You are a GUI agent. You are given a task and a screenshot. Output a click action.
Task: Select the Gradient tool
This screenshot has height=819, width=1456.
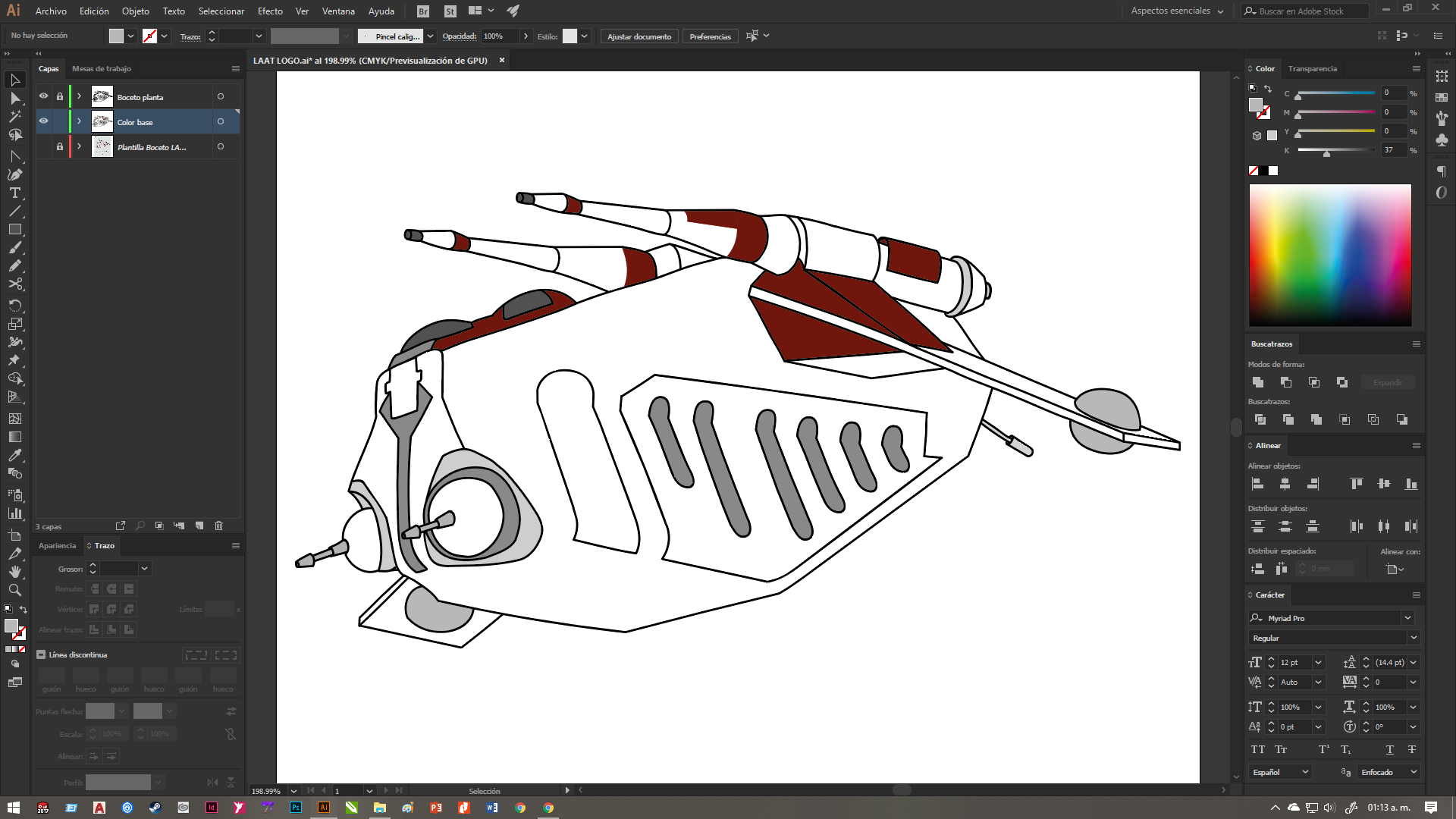pyautogui.click(x=14, y=437)
